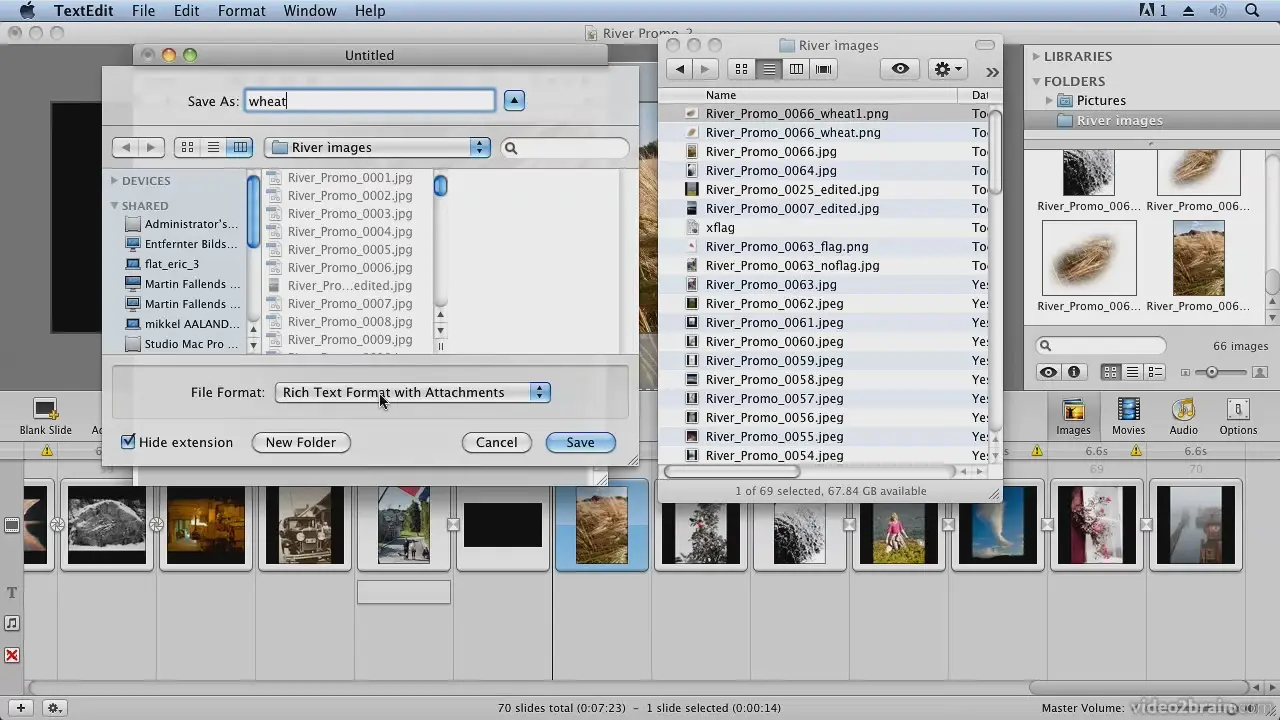Enable column view in the save dialog
1280x720 pixels.
pos(240,147)
